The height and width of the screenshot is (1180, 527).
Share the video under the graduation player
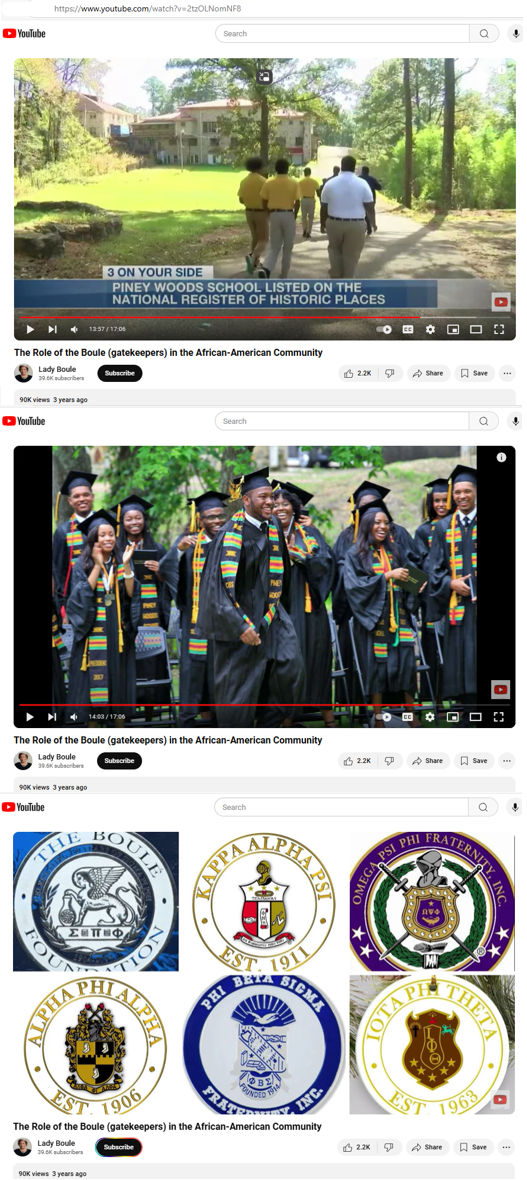click(428, 761)
